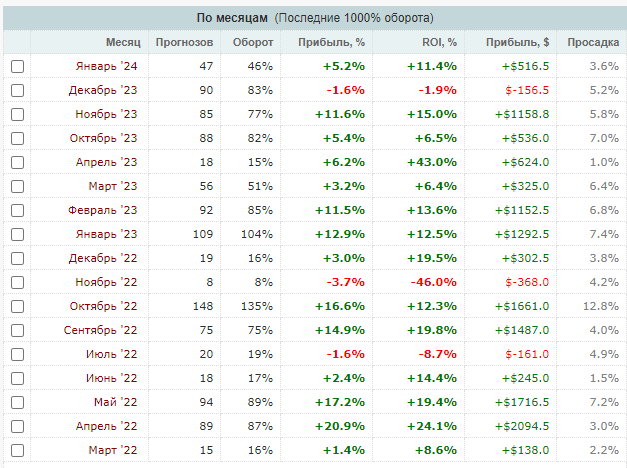Check the box beside Март '22
This screenshot has width=627, height=468.
[17, 450]
